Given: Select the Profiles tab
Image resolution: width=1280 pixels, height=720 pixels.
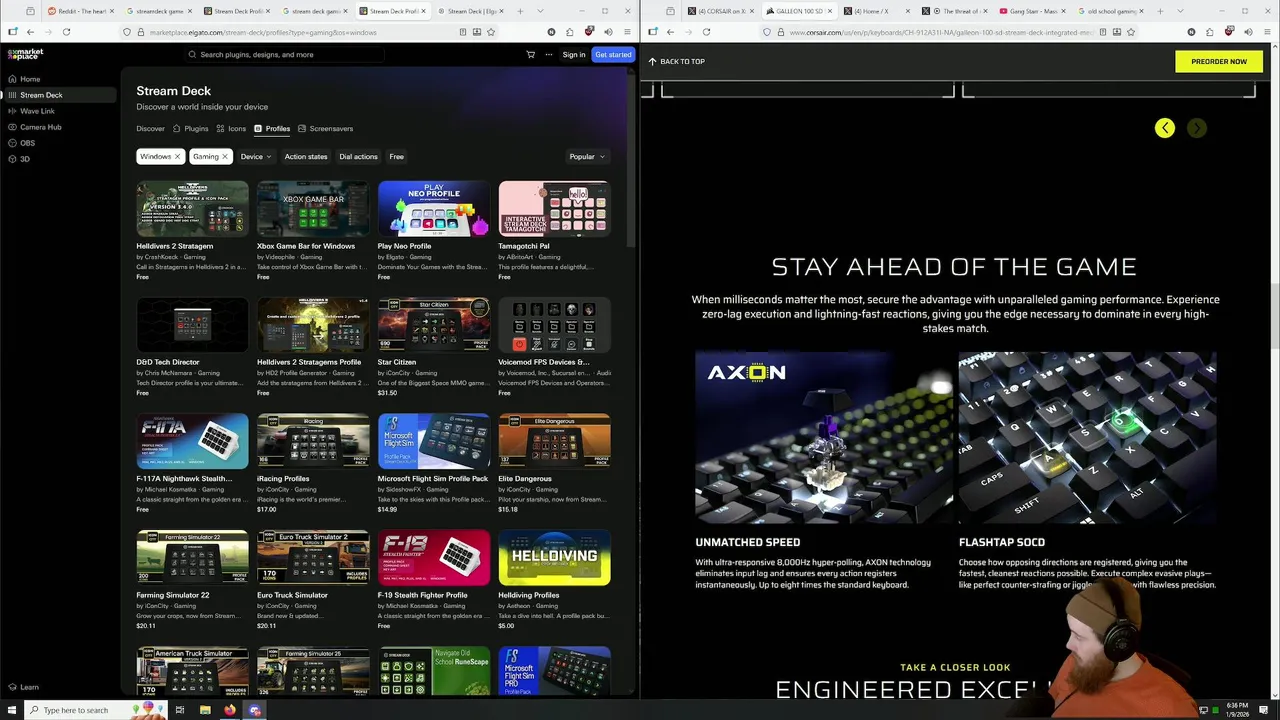Looking at the screenshot, I should tap(272, 128).
